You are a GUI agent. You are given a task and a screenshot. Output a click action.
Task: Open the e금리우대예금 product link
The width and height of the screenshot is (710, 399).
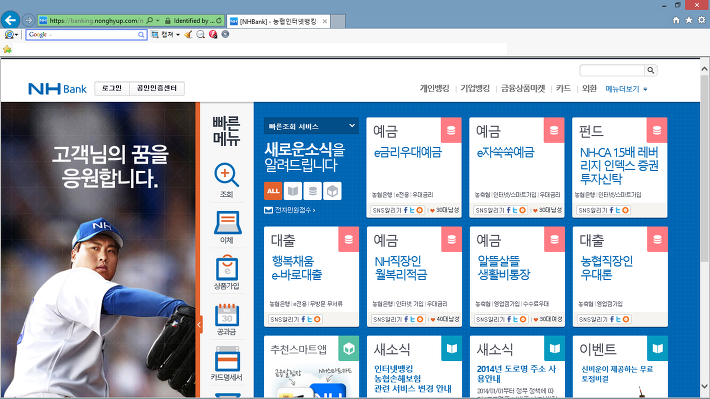pyautogui.click(x=408, y=153)
